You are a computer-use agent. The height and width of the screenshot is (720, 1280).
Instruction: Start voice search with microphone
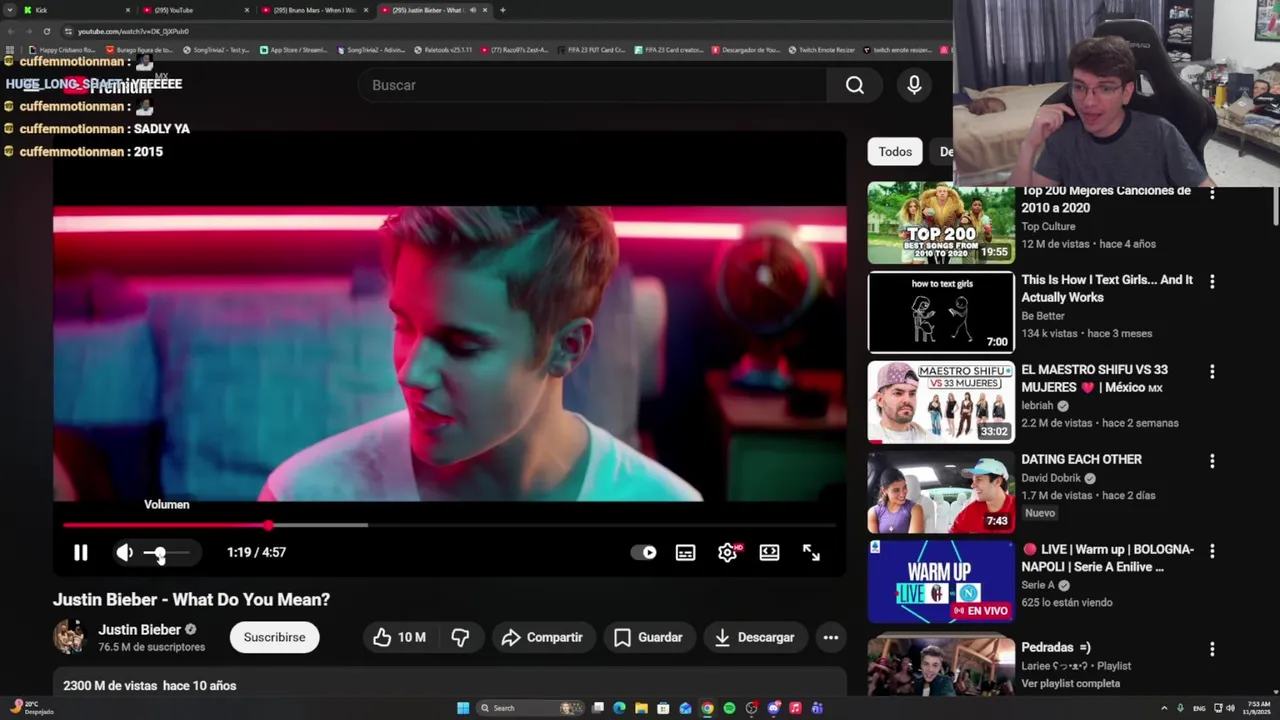(914, 85)
